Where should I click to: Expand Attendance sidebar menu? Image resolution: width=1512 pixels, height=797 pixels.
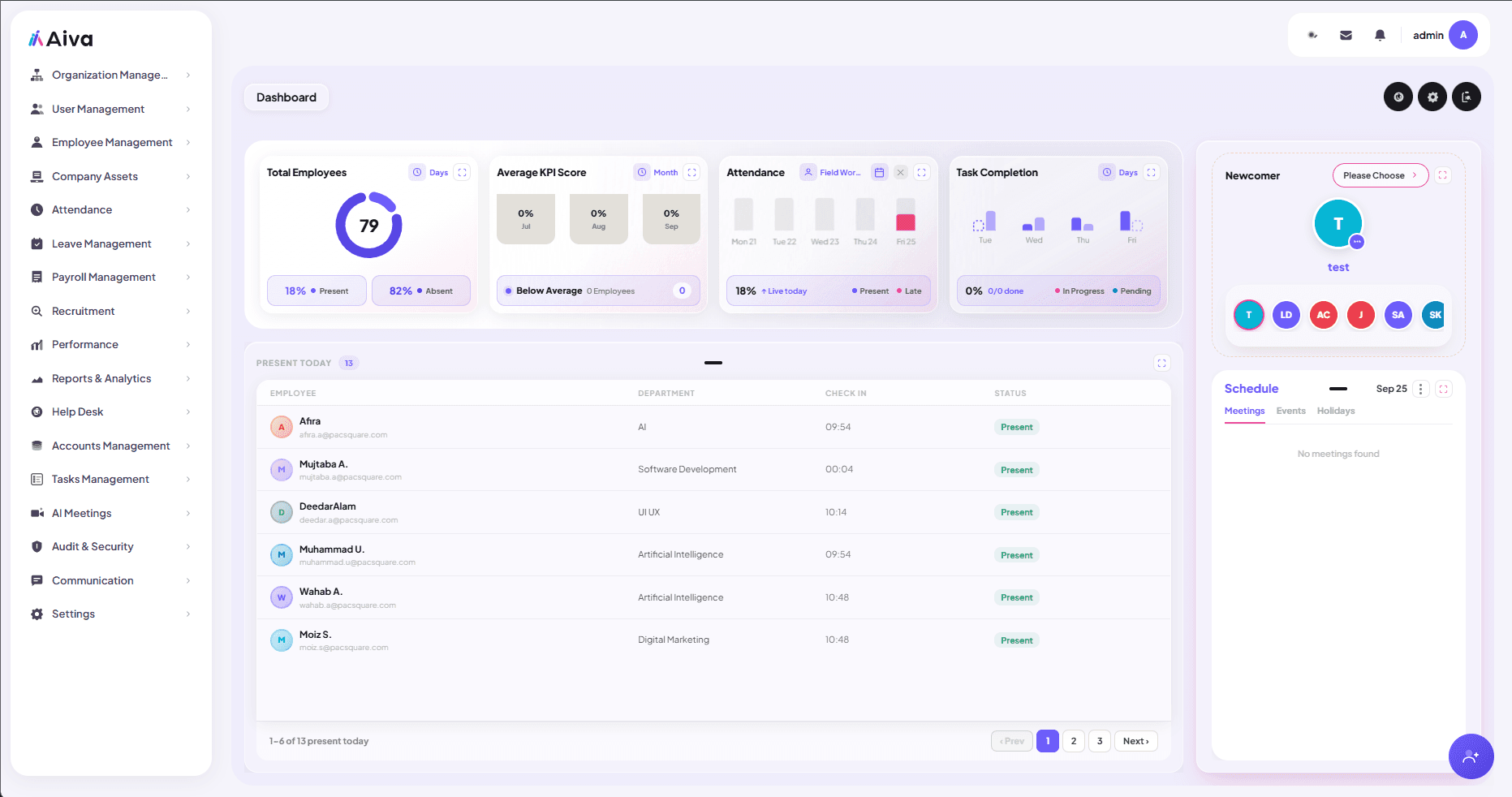pyautogui.click(x=111, y=209)
